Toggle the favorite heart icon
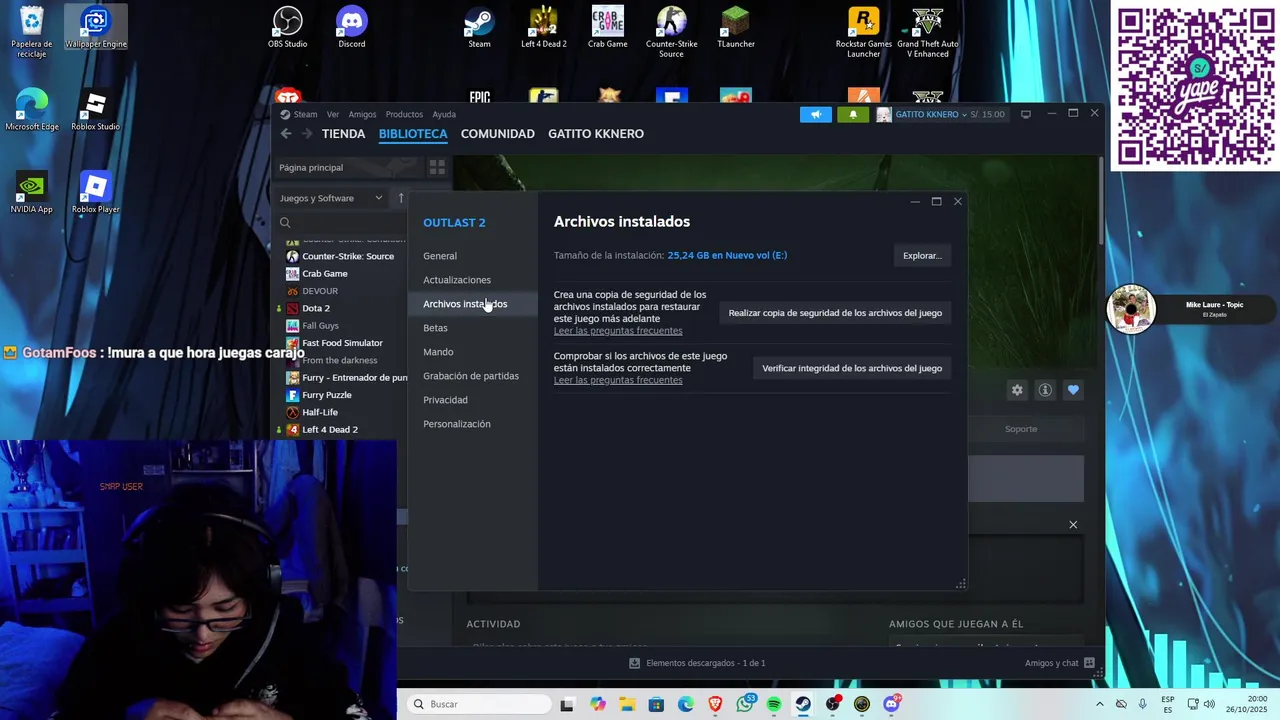 [1073, 390]
